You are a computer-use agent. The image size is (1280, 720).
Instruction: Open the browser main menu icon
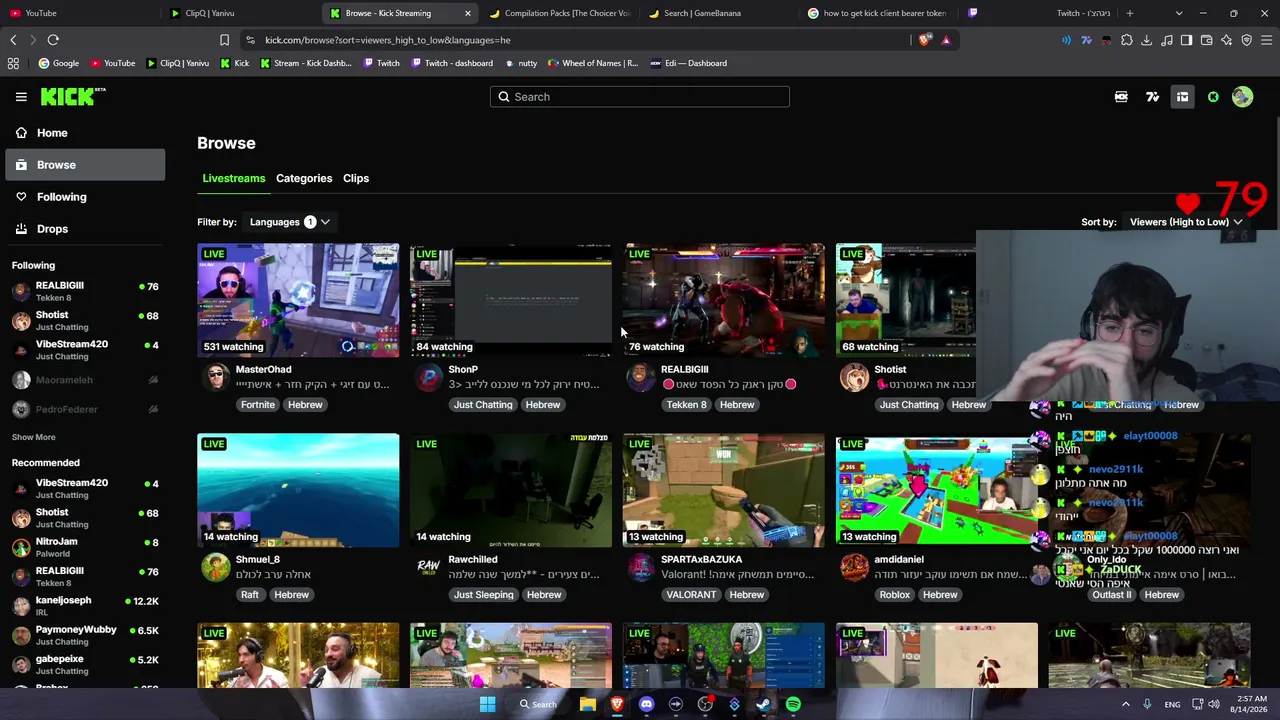1267,40
